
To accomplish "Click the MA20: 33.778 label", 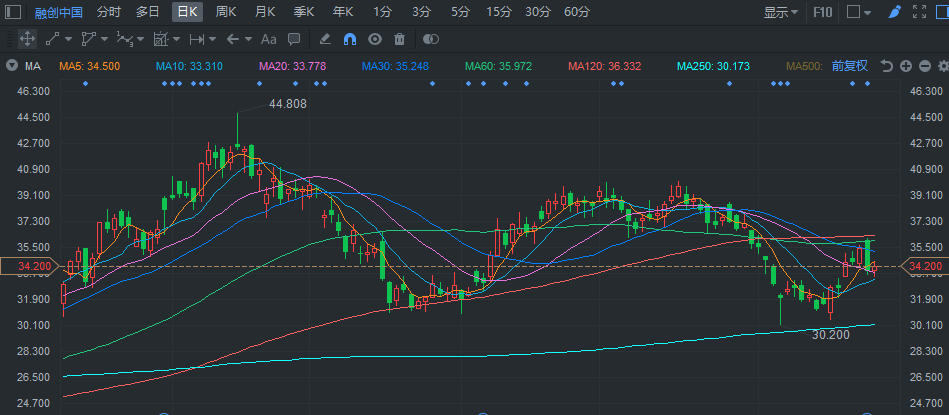I will coord(292,66).
